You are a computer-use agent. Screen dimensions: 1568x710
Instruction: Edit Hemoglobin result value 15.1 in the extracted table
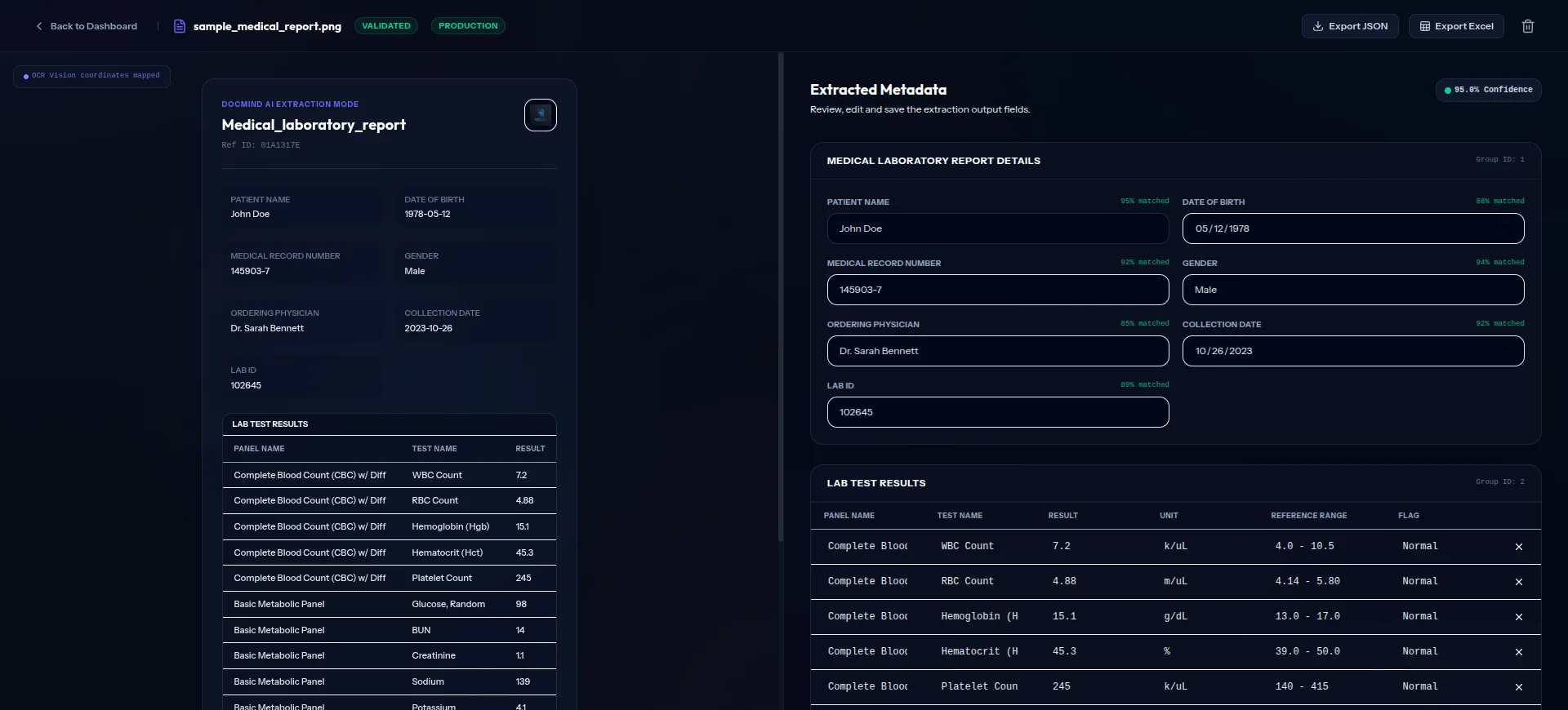coord(1089,616)
